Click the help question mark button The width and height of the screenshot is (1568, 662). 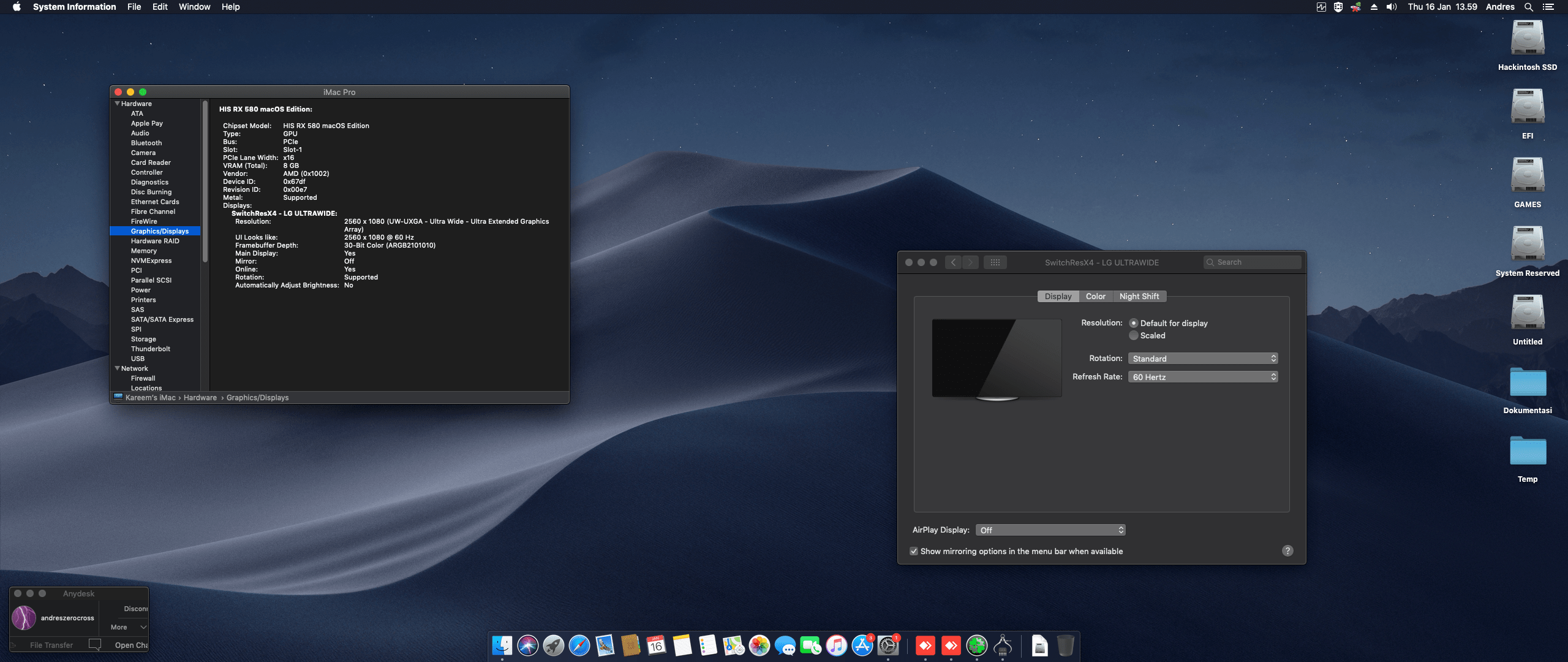pos(1287,550)
